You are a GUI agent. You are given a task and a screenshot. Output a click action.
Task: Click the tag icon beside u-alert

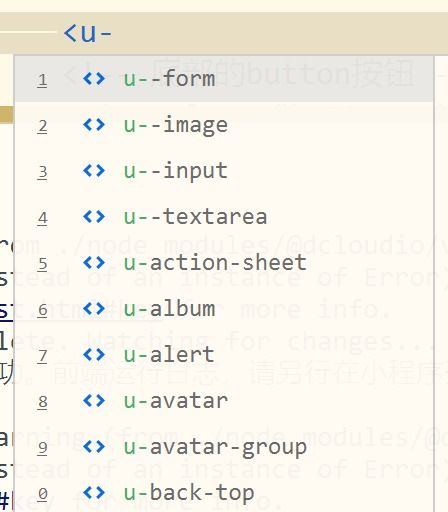94,355
